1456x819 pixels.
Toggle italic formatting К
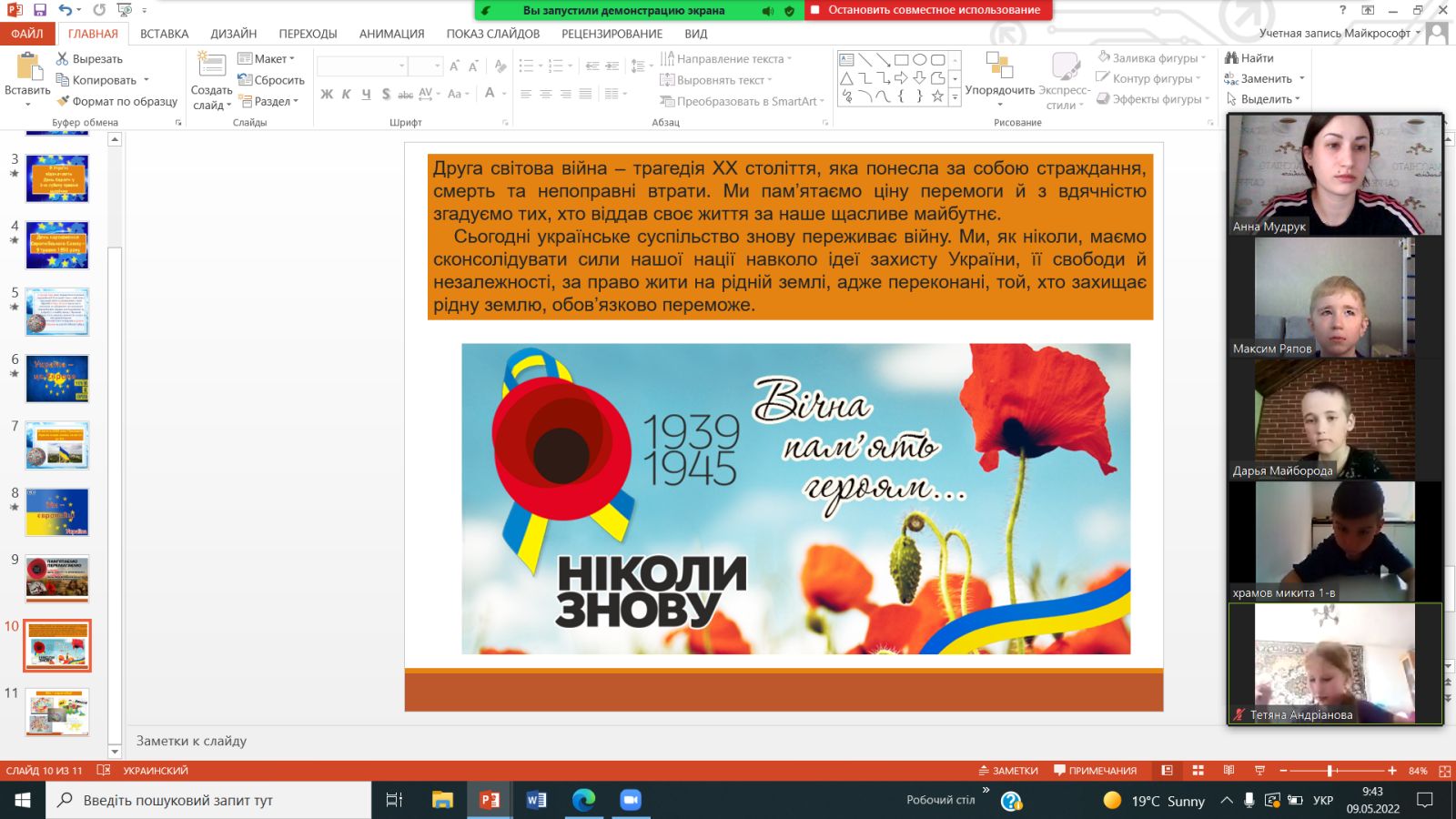[x=346, y=94]
